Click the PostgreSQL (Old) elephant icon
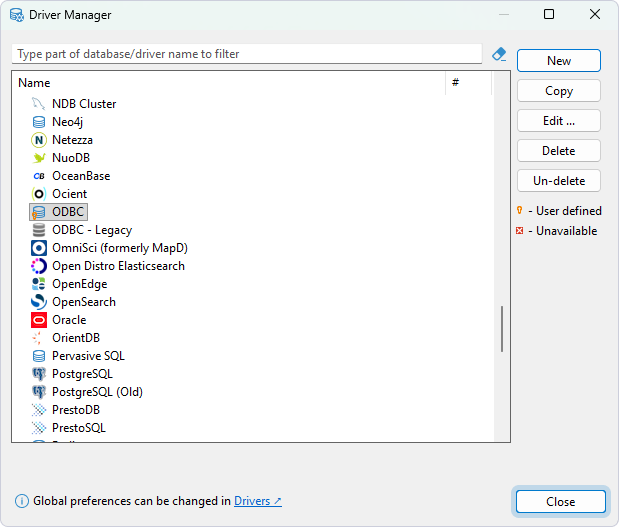 coord(39,392)
